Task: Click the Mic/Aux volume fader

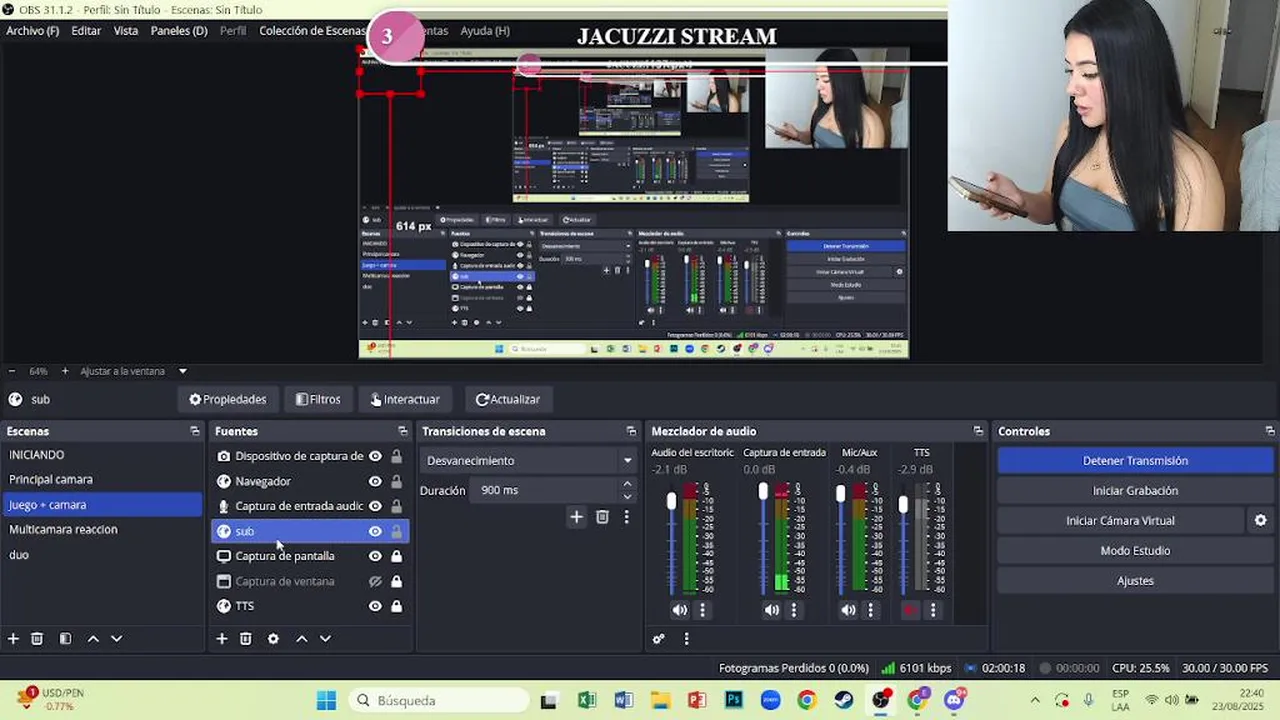Action: [x=840, y=494]
